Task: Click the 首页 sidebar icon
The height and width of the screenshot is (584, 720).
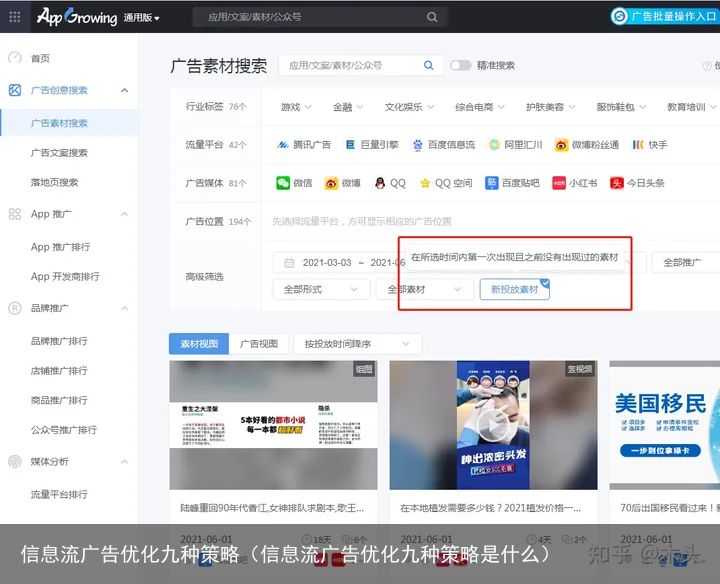Action: pos(15,58)
